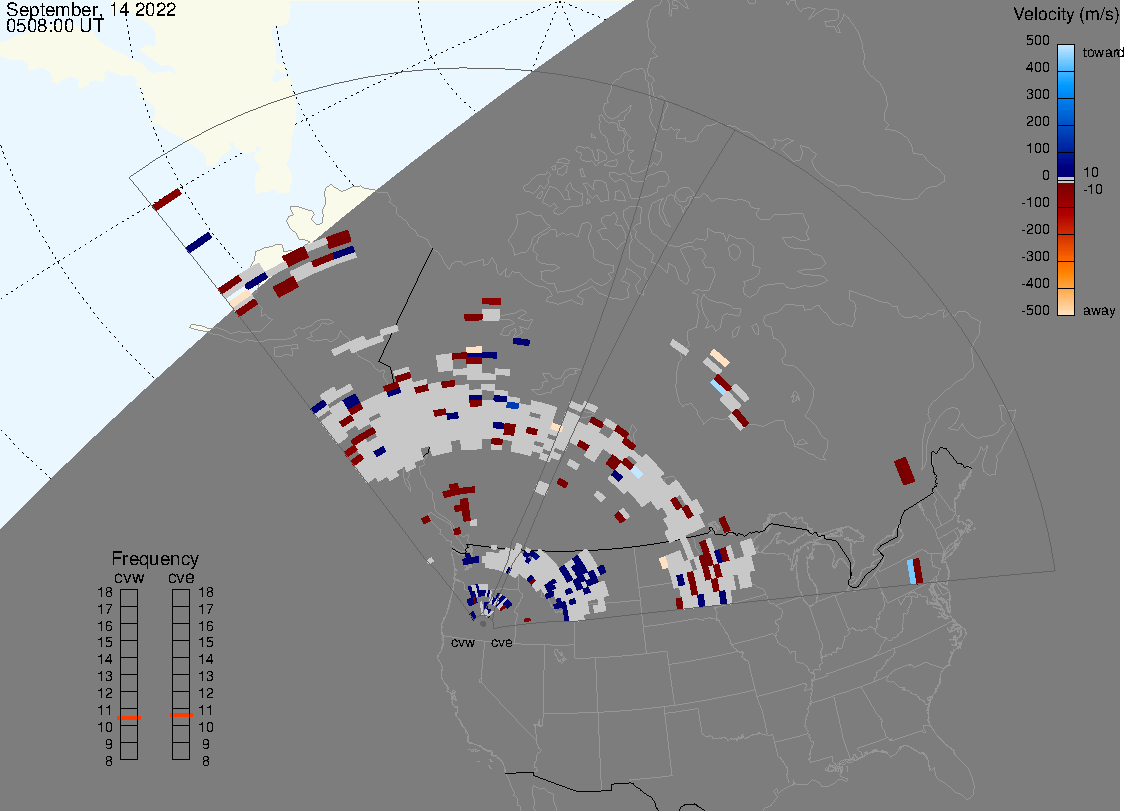Click the "cvw" radar station label on the map

[x=463, y=642]
